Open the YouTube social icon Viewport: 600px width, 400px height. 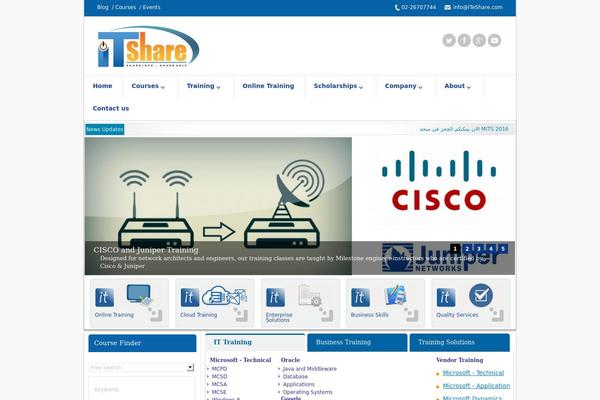pyautogui.click(x=494, y=40)
